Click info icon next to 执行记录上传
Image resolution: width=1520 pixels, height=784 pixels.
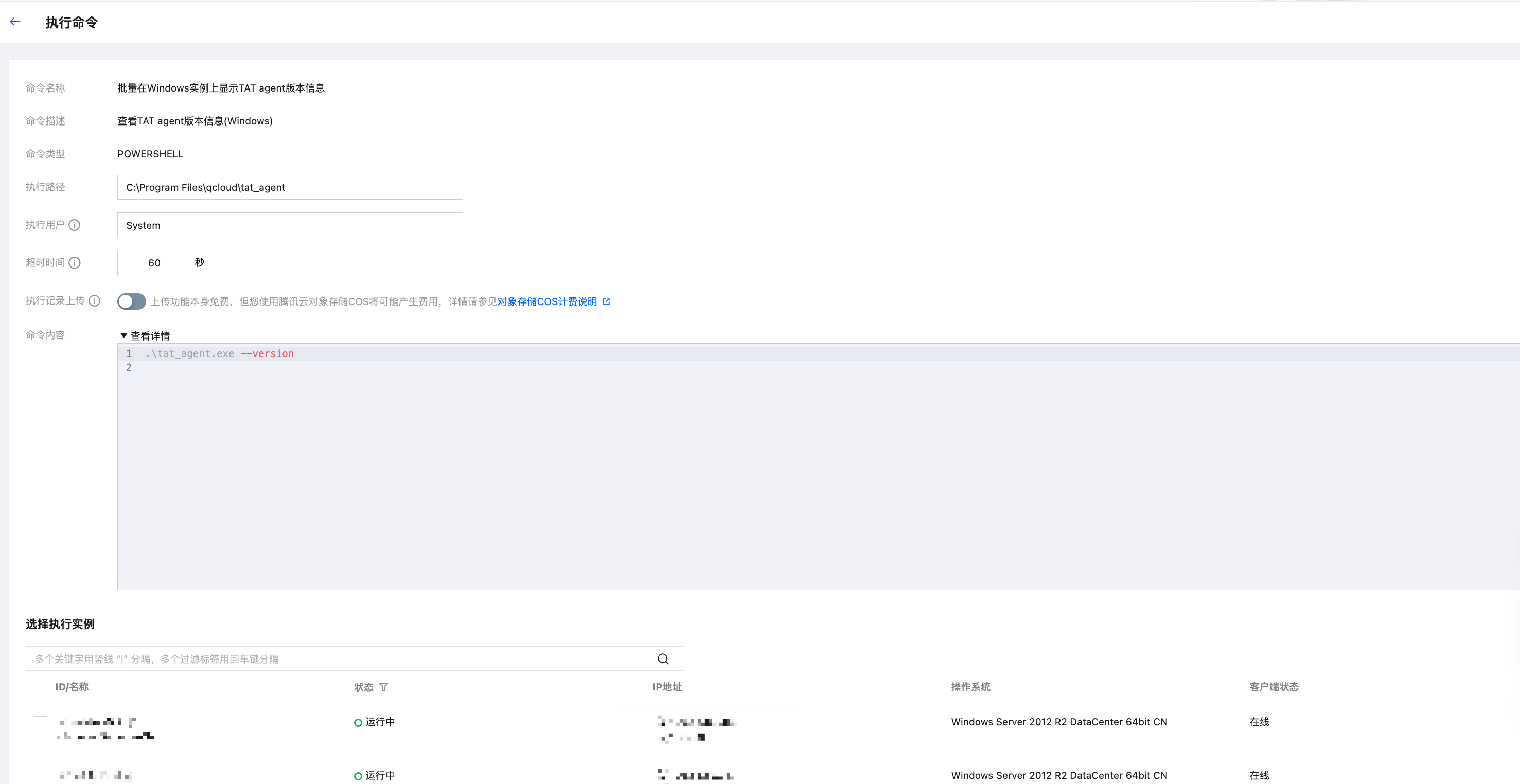pyautogui.click(x=94, y=301)
